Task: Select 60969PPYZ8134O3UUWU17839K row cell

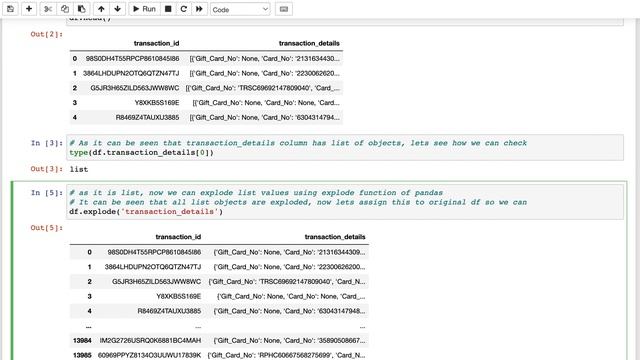Action: pyautogui.click(x=149, y=355)
